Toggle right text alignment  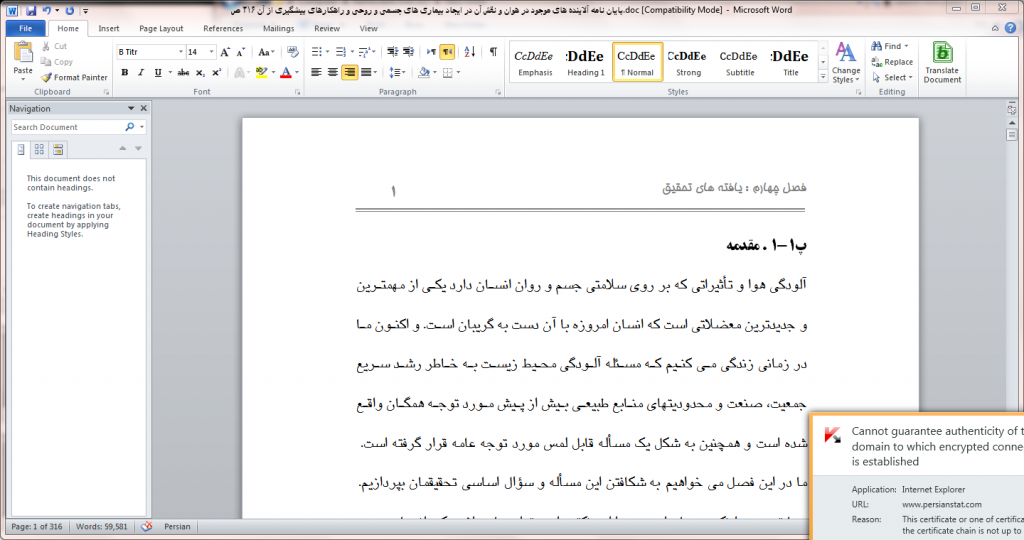click(349, 72)
